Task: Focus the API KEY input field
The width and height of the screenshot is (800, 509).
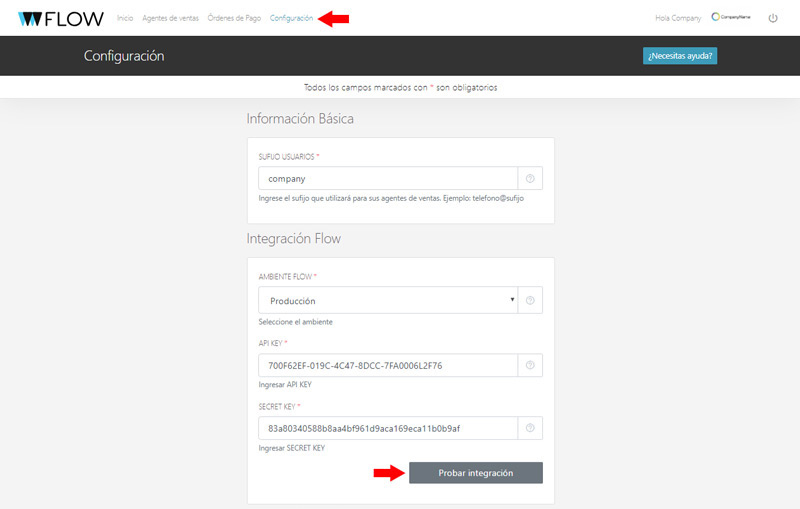Action: coord(388,365)
